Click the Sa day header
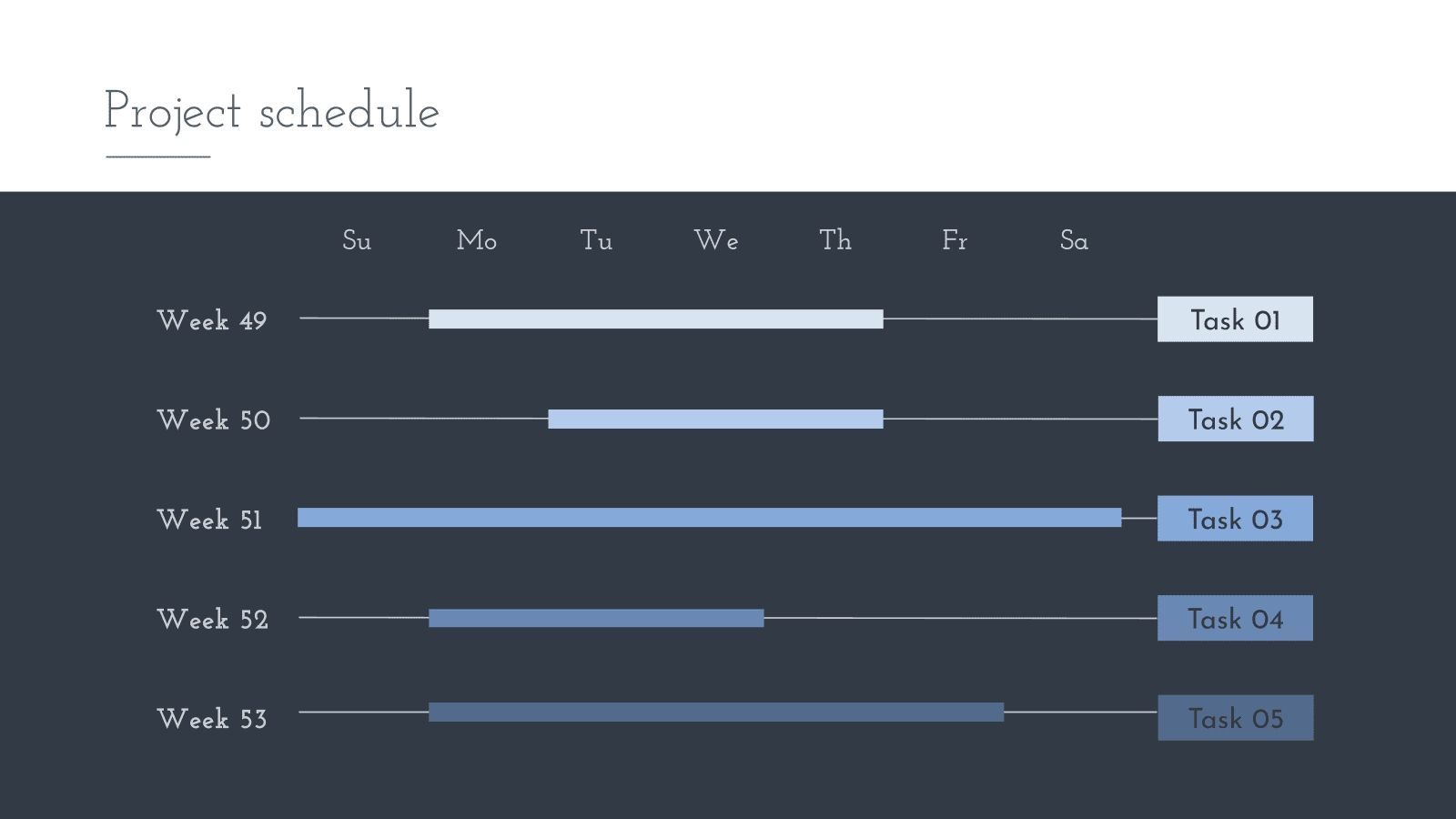This screenshot has height=819, width=1456. [x=1074, y=240]
